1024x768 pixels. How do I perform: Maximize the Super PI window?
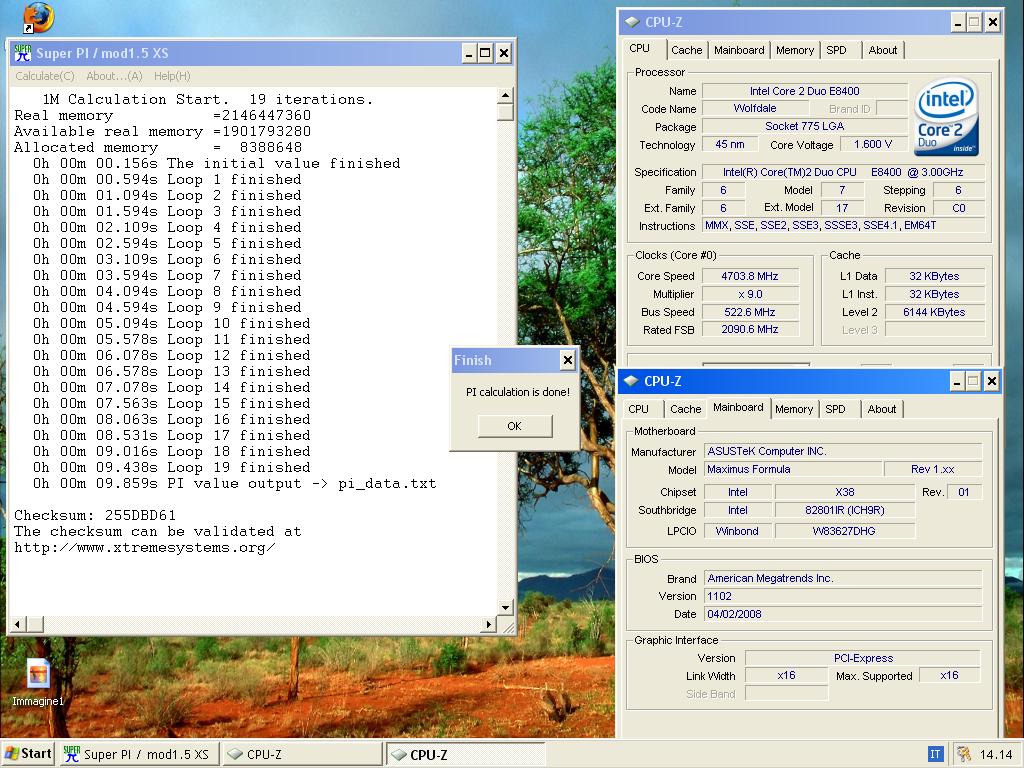click(x=485, y=54)
